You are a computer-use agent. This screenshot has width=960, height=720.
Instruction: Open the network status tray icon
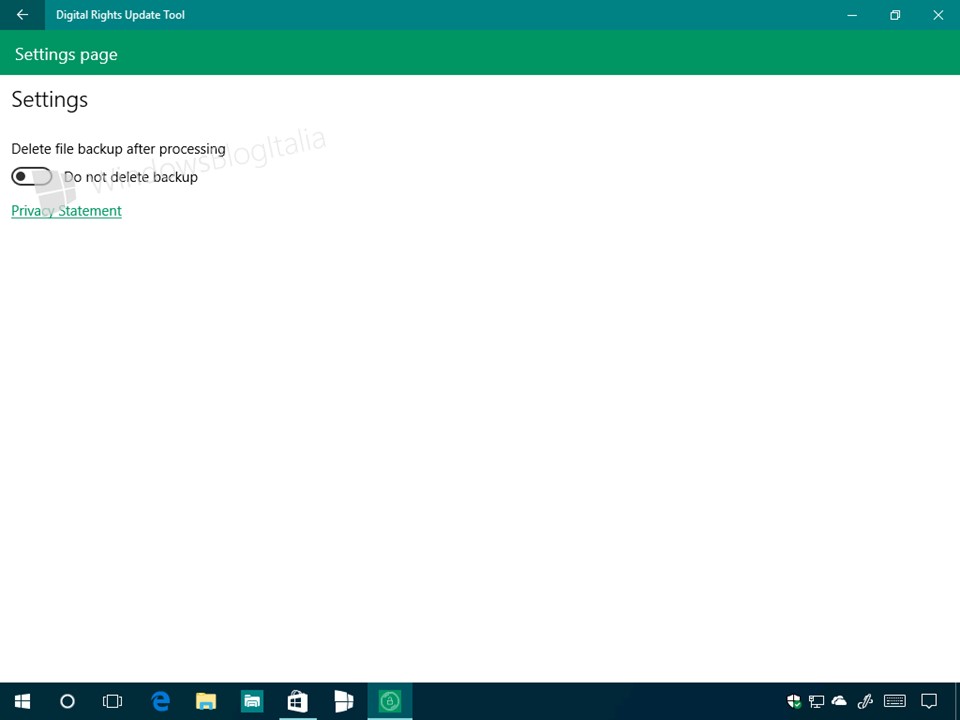click(816, 701)
